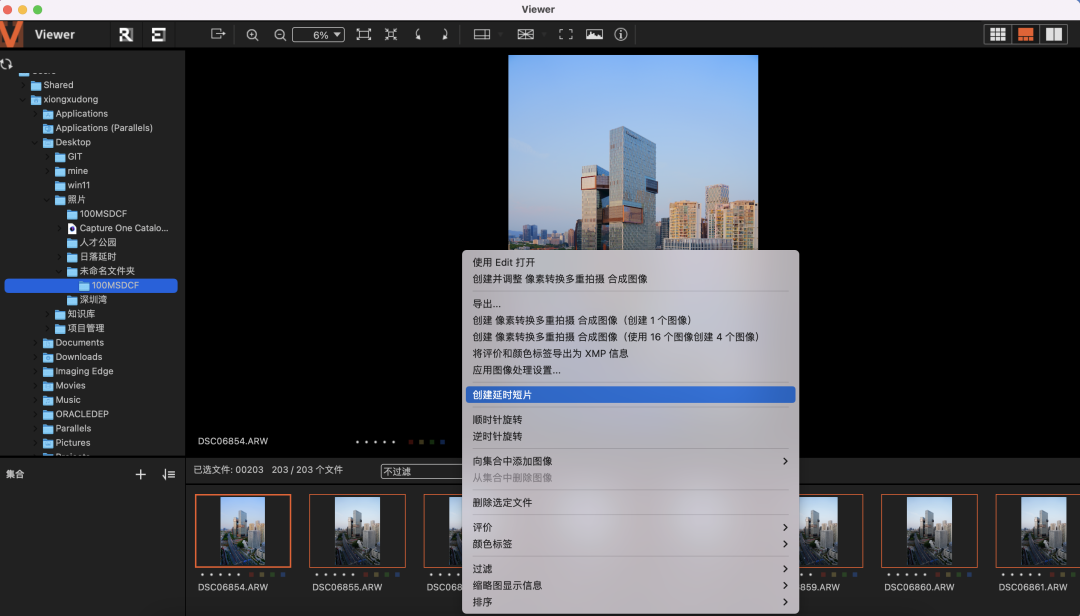This screenshot has width=1080, height=616.
Task: Click the pixel-for-pixel zoom icon
Action: [391, 34]
